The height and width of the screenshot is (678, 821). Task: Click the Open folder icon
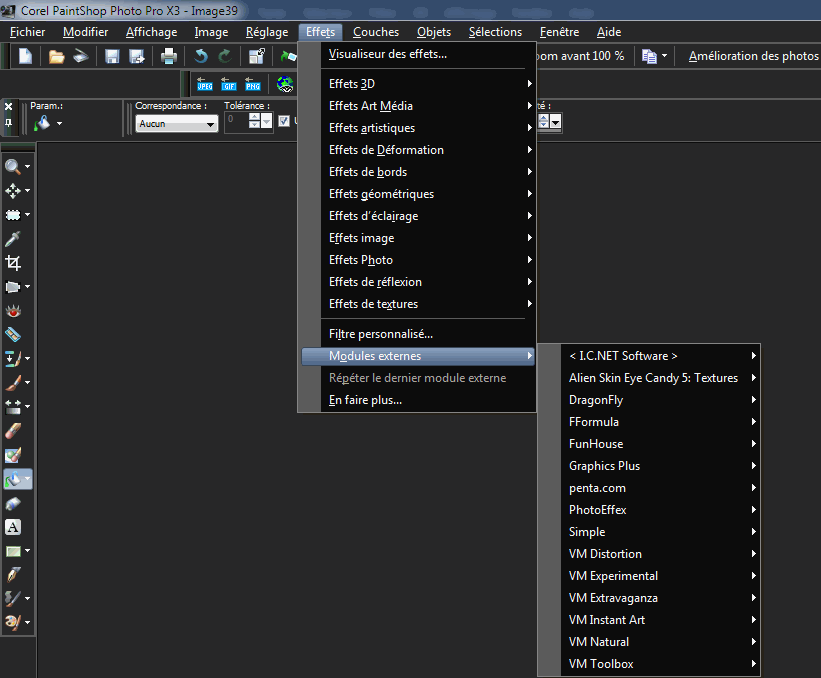(57, 56)
